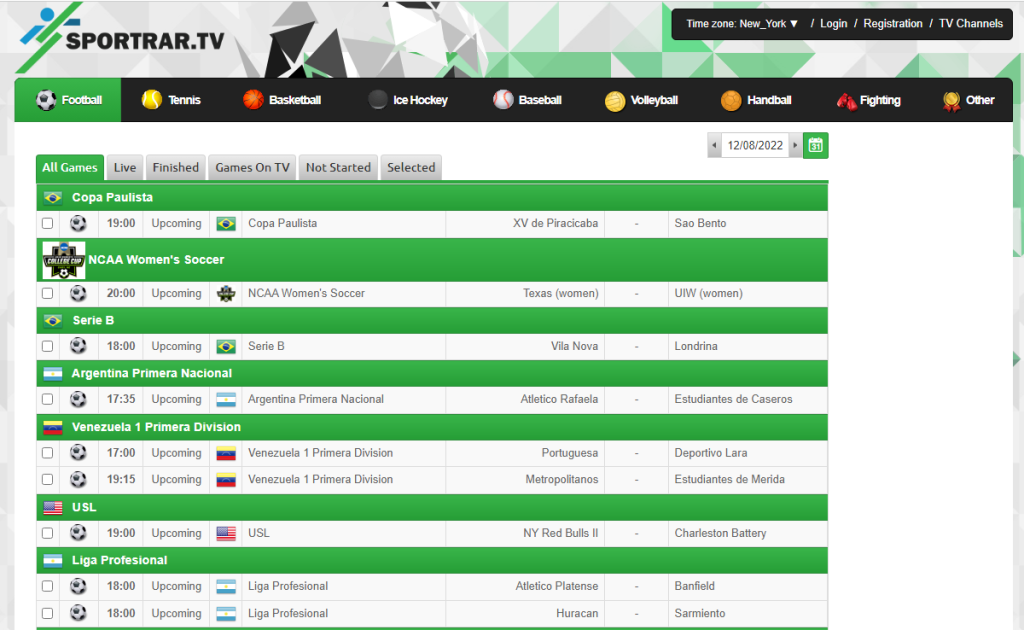Open the Football sport tab

tap(68, 100)
